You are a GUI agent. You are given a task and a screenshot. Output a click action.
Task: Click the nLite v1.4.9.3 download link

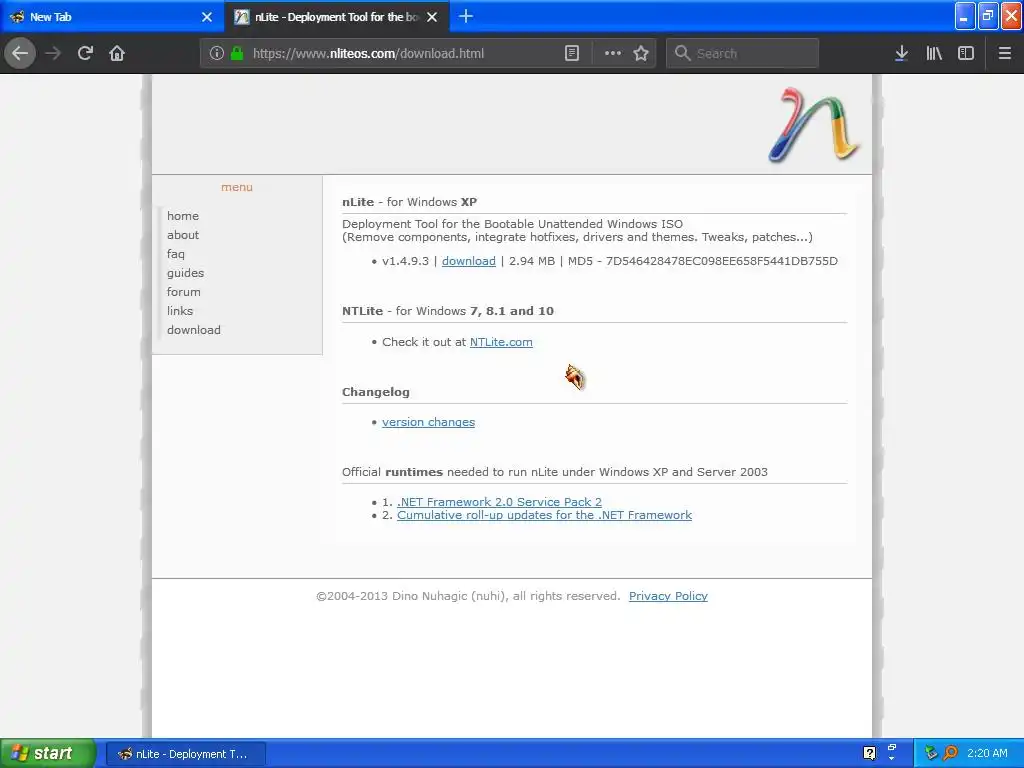pos(469,261)
